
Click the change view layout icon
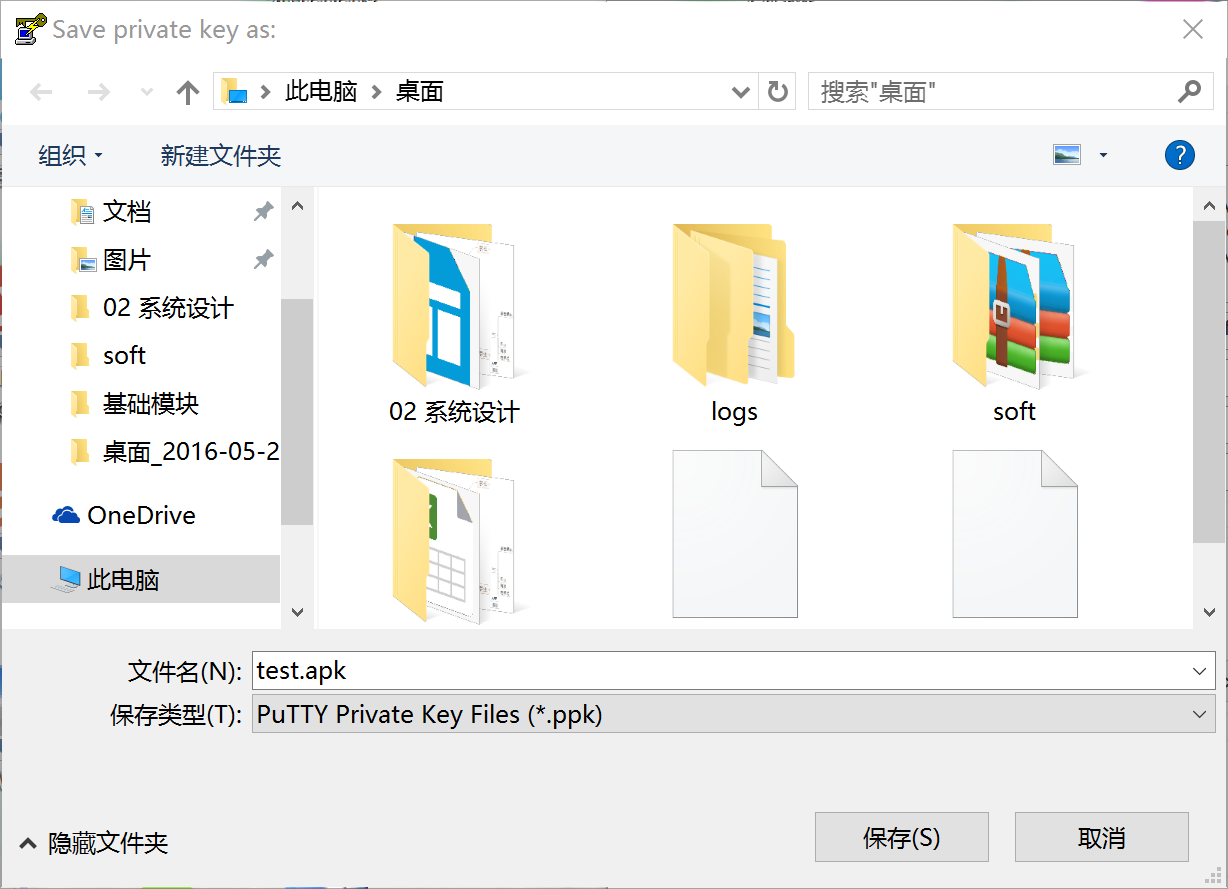1067,155
